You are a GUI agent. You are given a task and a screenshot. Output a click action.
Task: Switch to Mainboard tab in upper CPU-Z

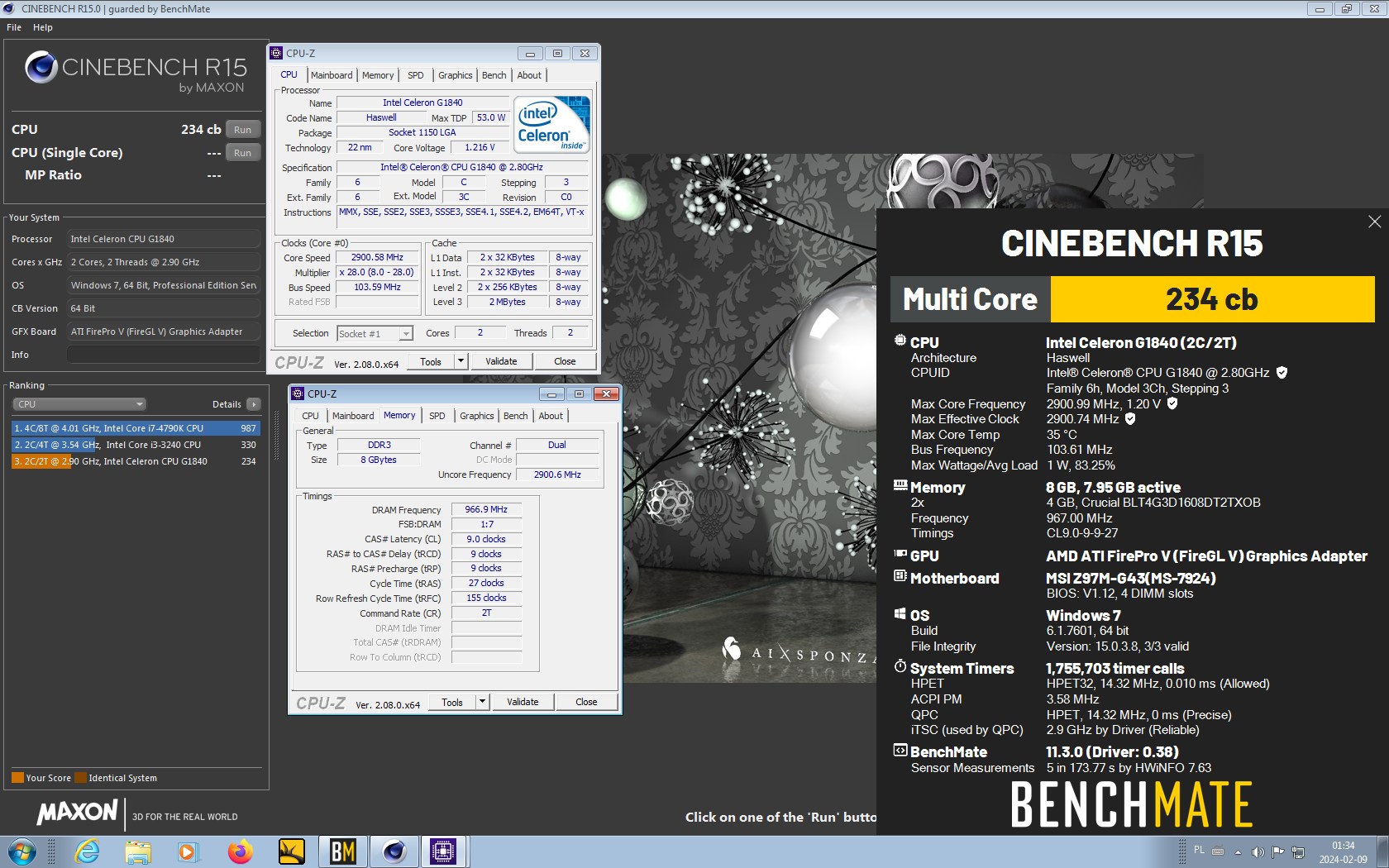click(332, 75)
